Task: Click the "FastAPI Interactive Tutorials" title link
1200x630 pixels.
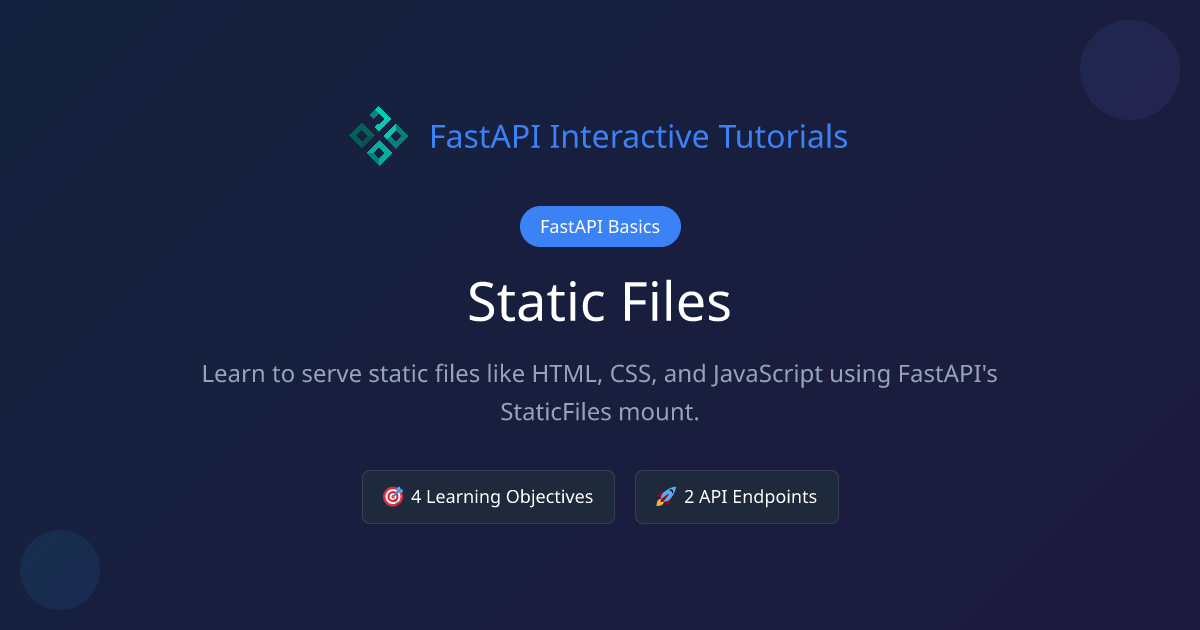Action: 638,136
